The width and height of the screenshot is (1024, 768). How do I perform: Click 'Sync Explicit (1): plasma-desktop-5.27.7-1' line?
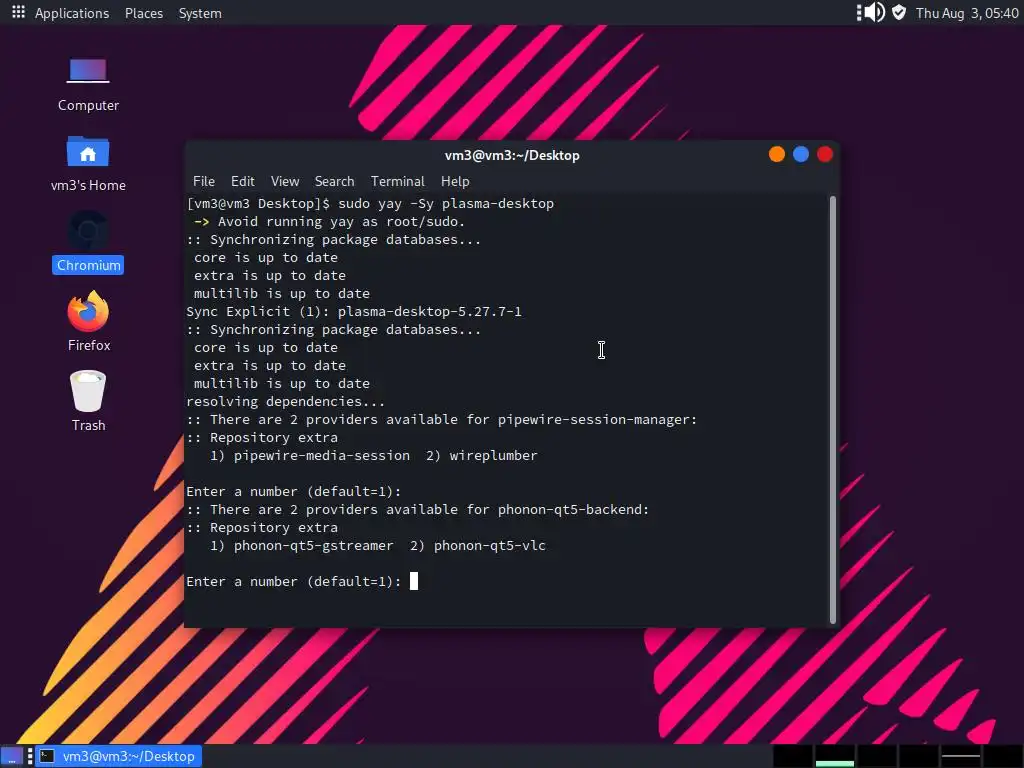(x=354, y=312)
